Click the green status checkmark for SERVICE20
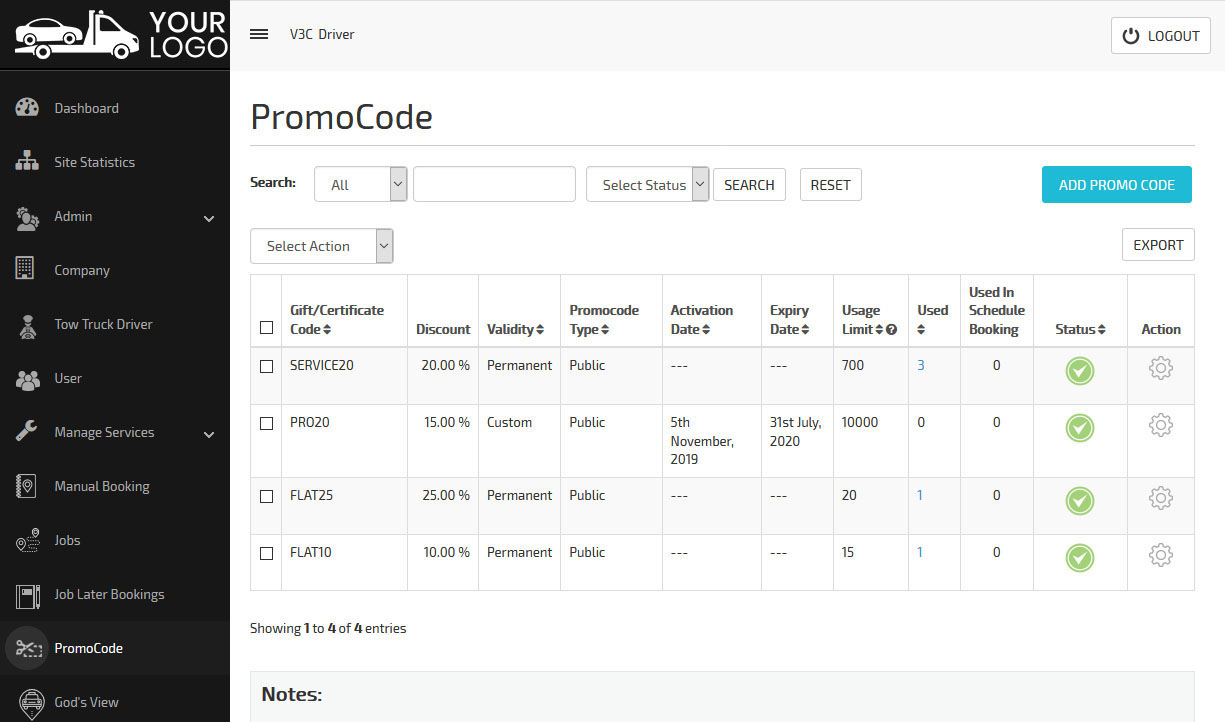This screenshot has width=1225, height=722. [1079, 371]
